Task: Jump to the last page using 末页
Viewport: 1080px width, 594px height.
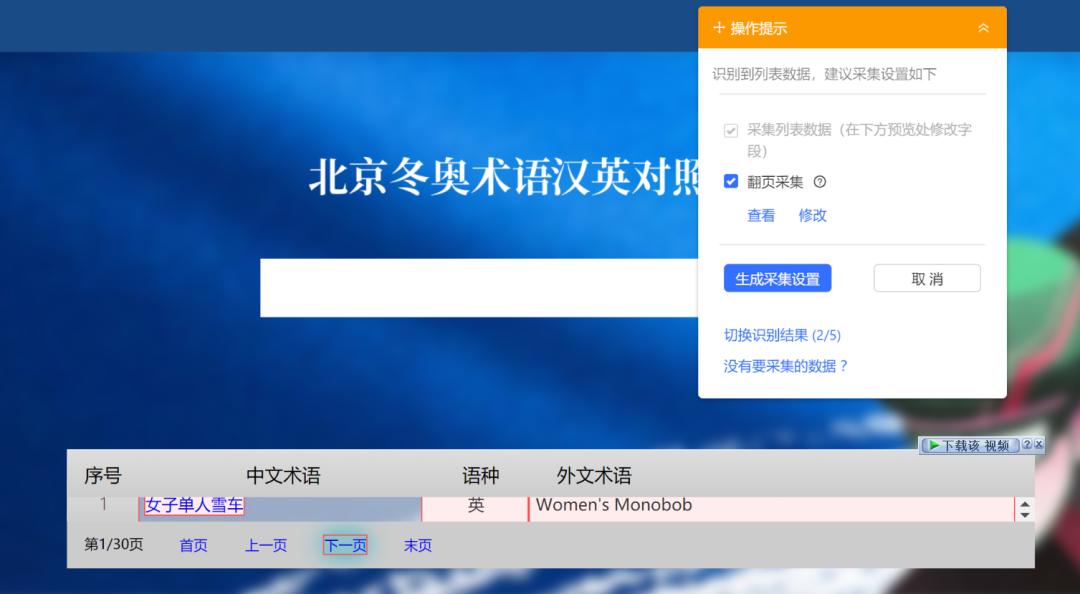Action: 417,545
